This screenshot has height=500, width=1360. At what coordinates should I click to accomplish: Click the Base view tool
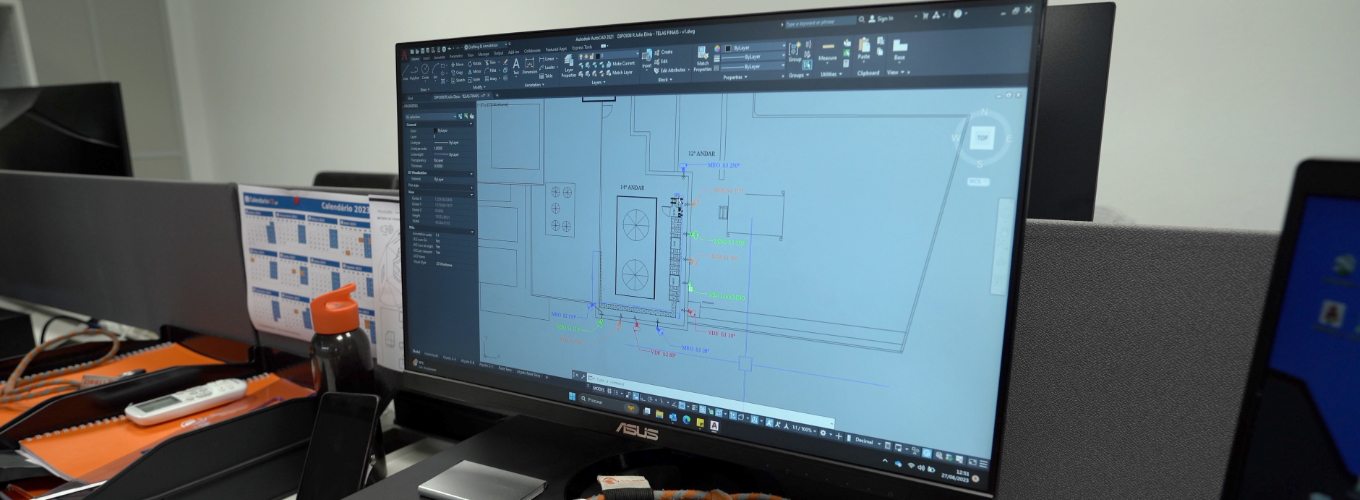[899, 48]
